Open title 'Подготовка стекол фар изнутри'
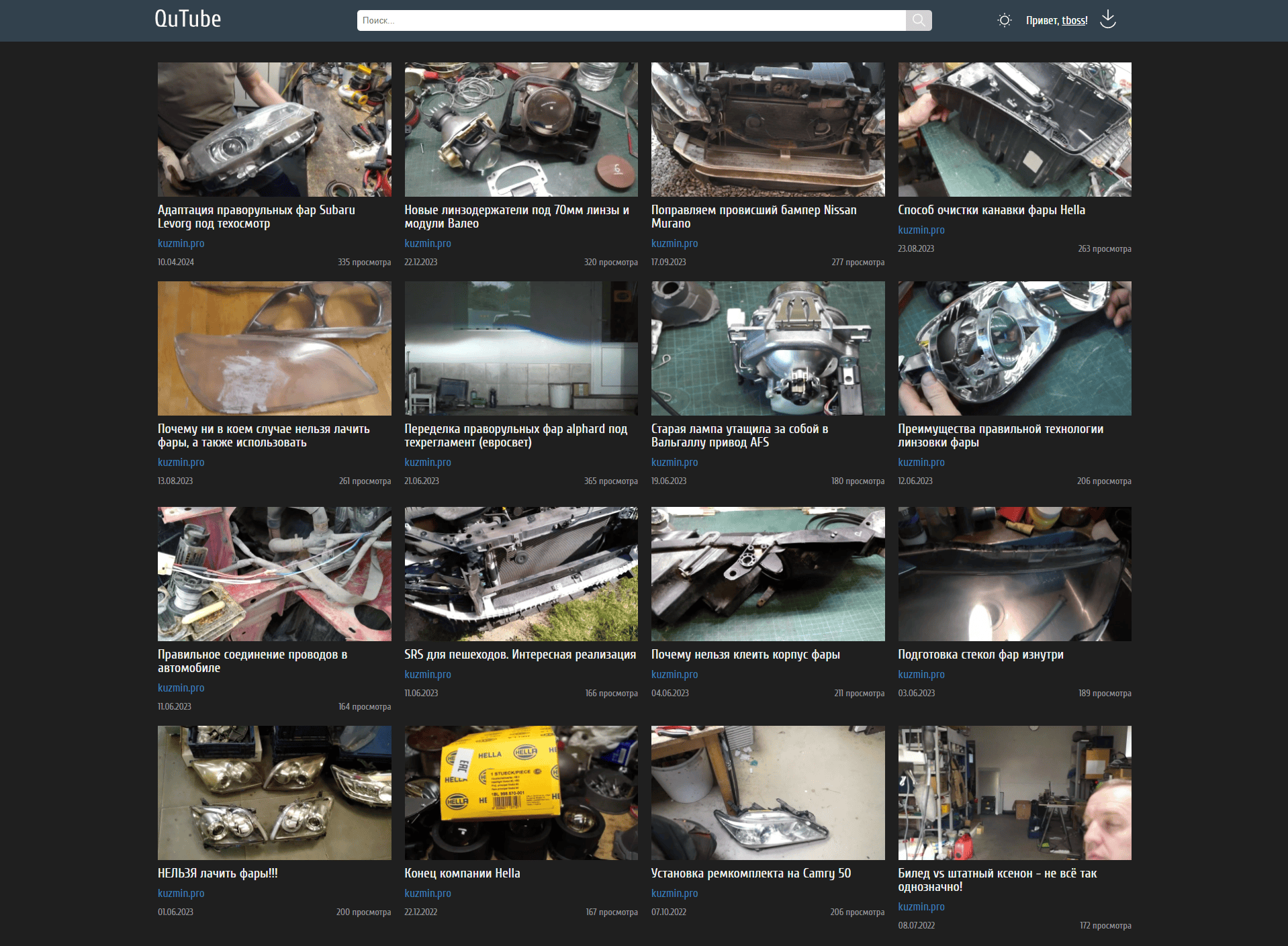Viewport: 1288px width, 946px height. (x=980, y=655)
